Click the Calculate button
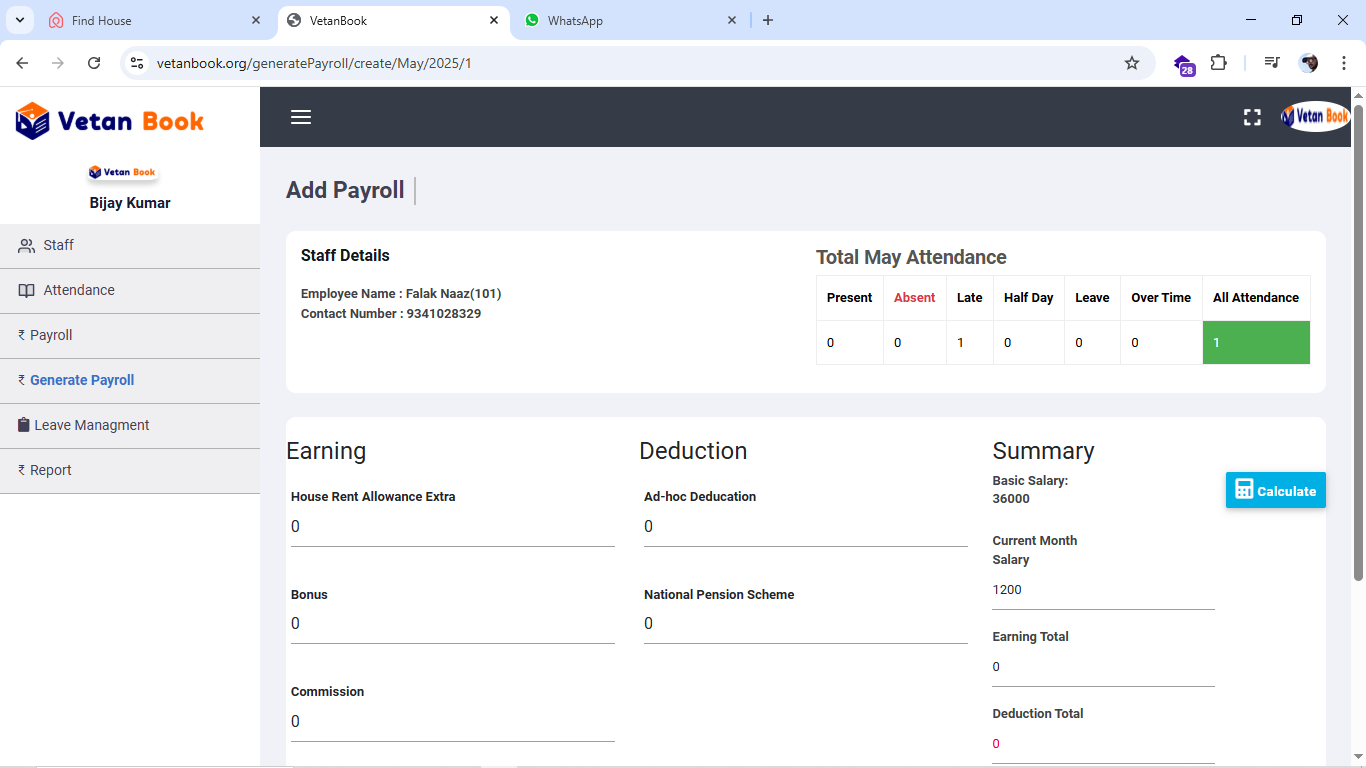 (x=1276, y=490)
